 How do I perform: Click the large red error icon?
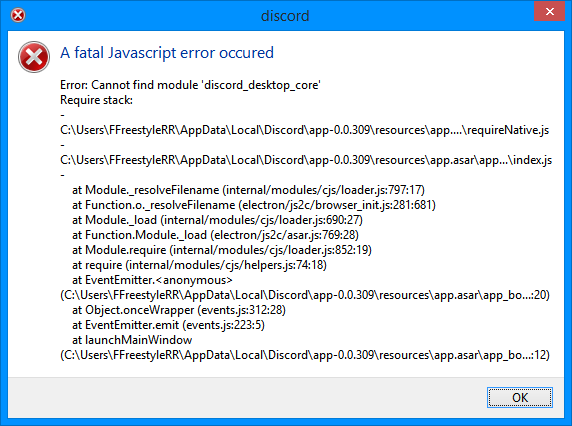34,57
